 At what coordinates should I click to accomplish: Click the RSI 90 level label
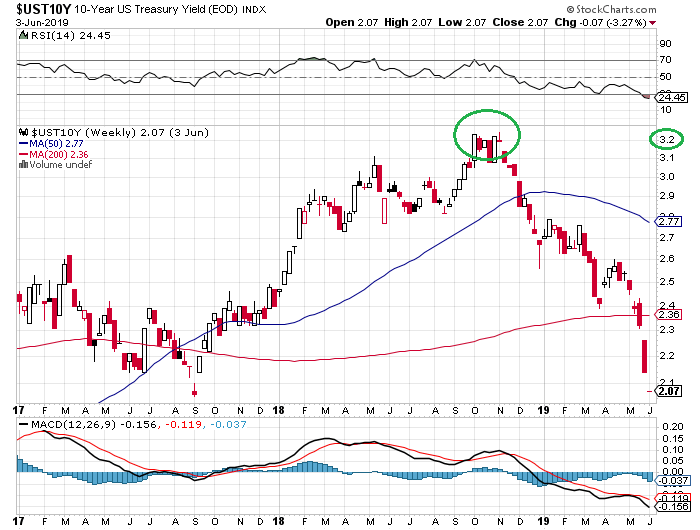coord(666,44)
